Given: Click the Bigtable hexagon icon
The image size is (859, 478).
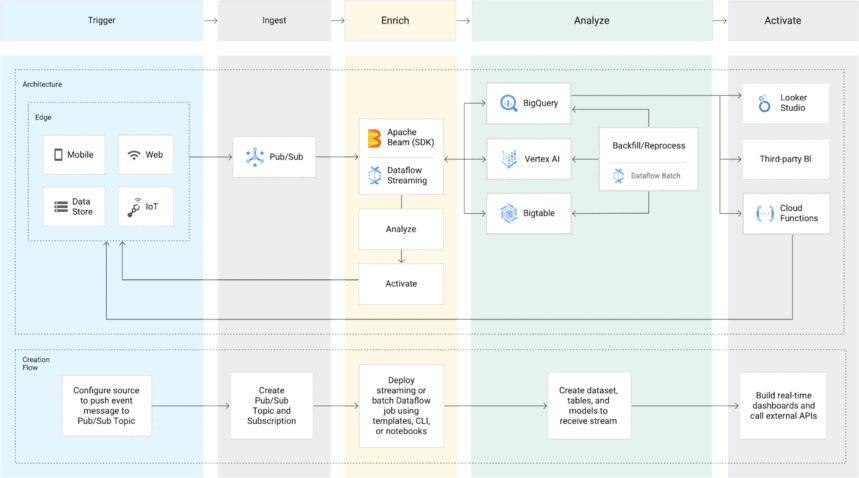Looking at the screenshot, I should [x=509, y=213].
